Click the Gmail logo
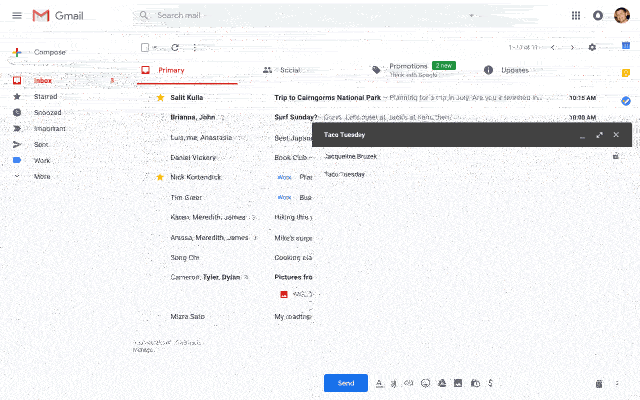Screen dimensions: 640x400 (58, 16)
